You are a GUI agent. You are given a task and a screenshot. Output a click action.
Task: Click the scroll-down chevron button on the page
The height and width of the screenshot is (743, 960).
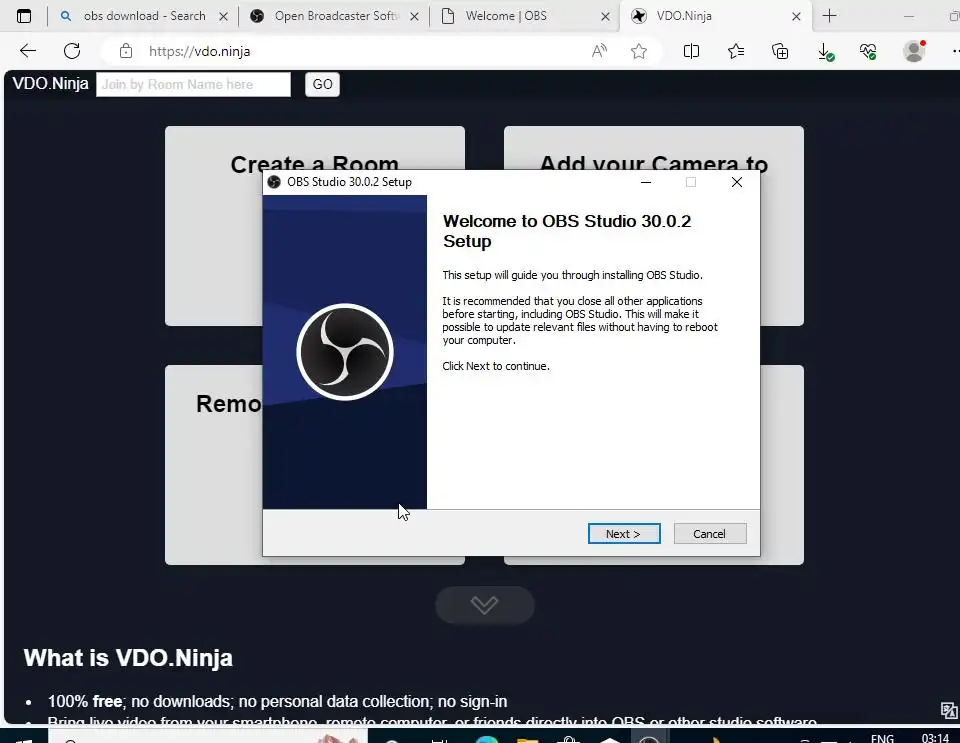click(x=484, y=605)
